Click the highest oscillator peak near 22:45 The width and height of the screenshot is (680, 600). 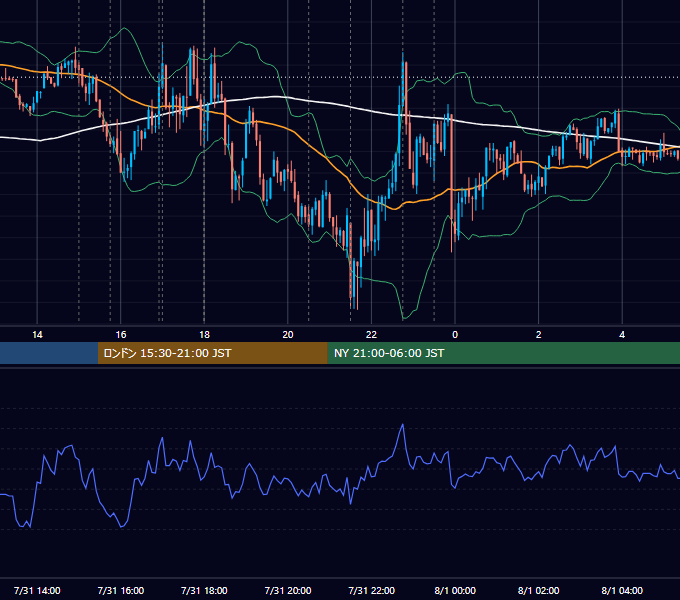click(403, 425)
